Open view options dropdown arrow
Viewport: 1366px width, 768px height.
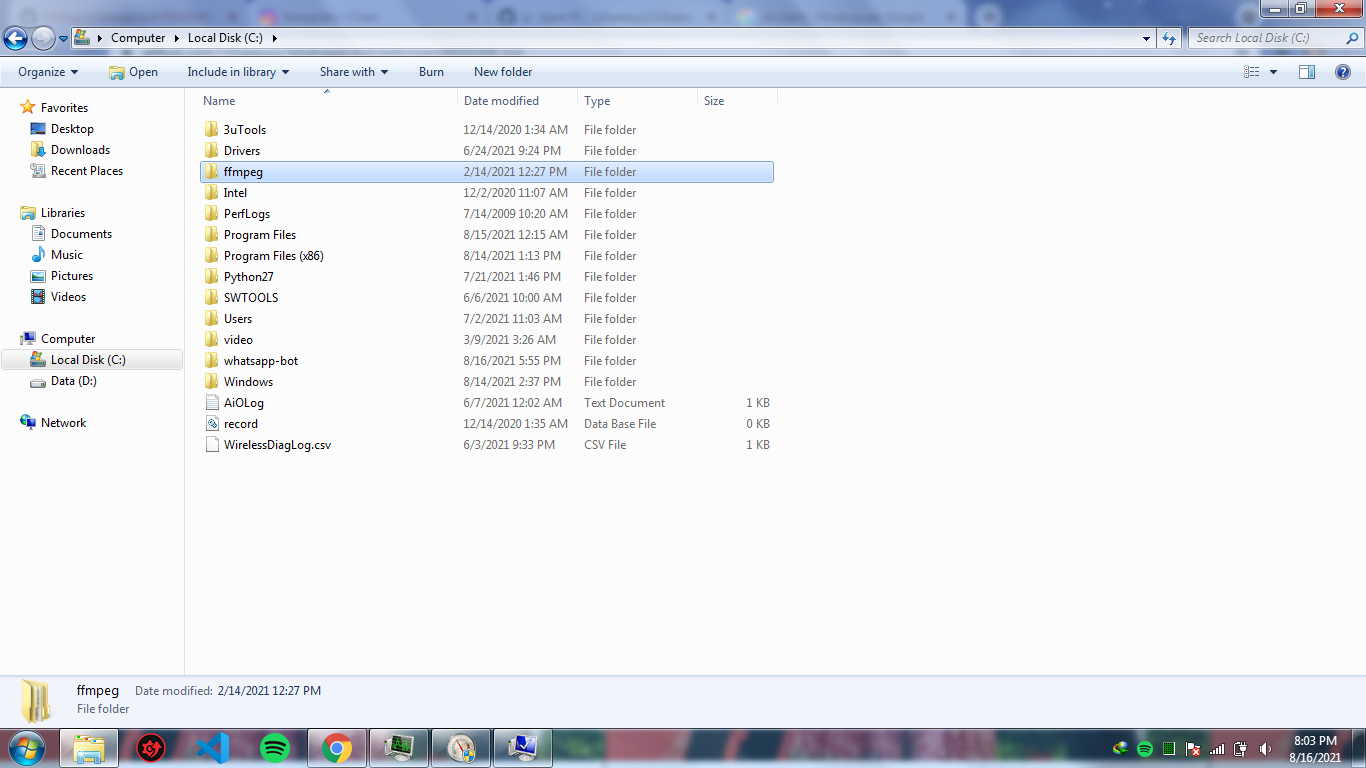tap(1273, 72)
